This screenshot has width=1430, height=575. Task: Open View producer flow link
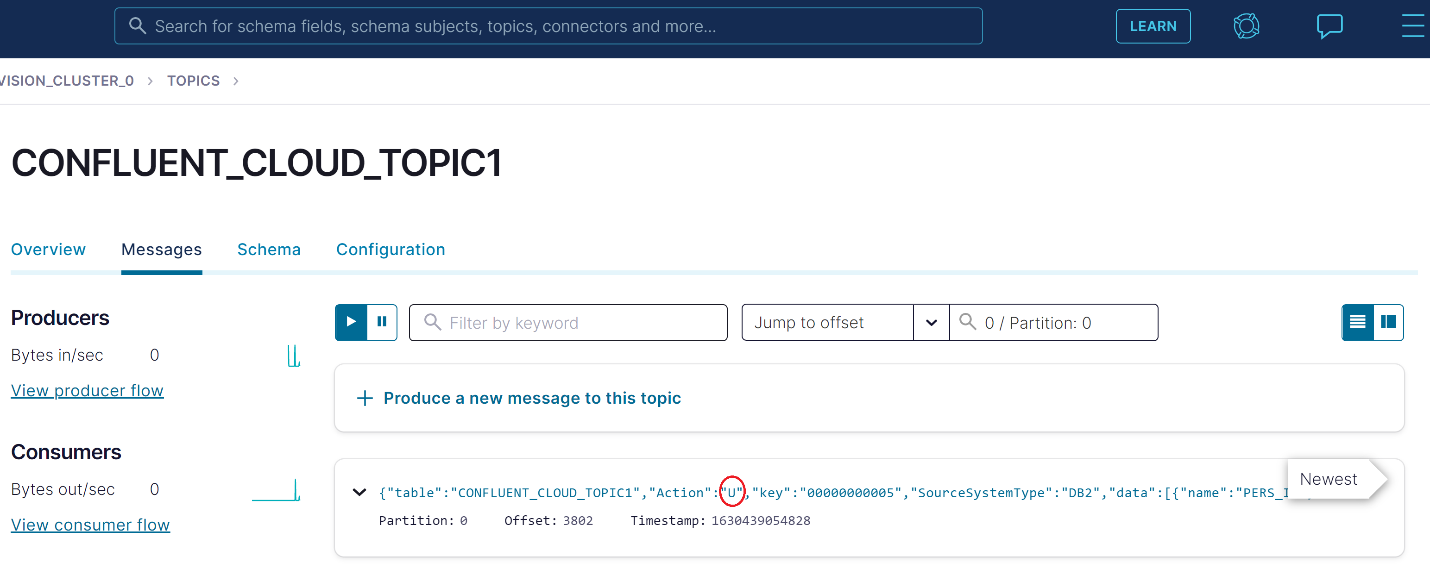coord(87,390)
